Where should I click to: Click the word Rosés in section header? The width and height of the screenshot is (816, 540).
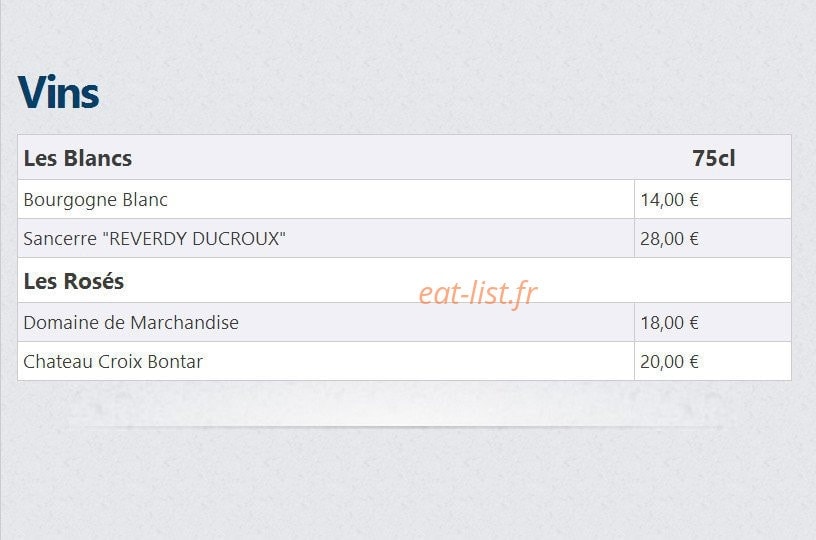[93, 281]
